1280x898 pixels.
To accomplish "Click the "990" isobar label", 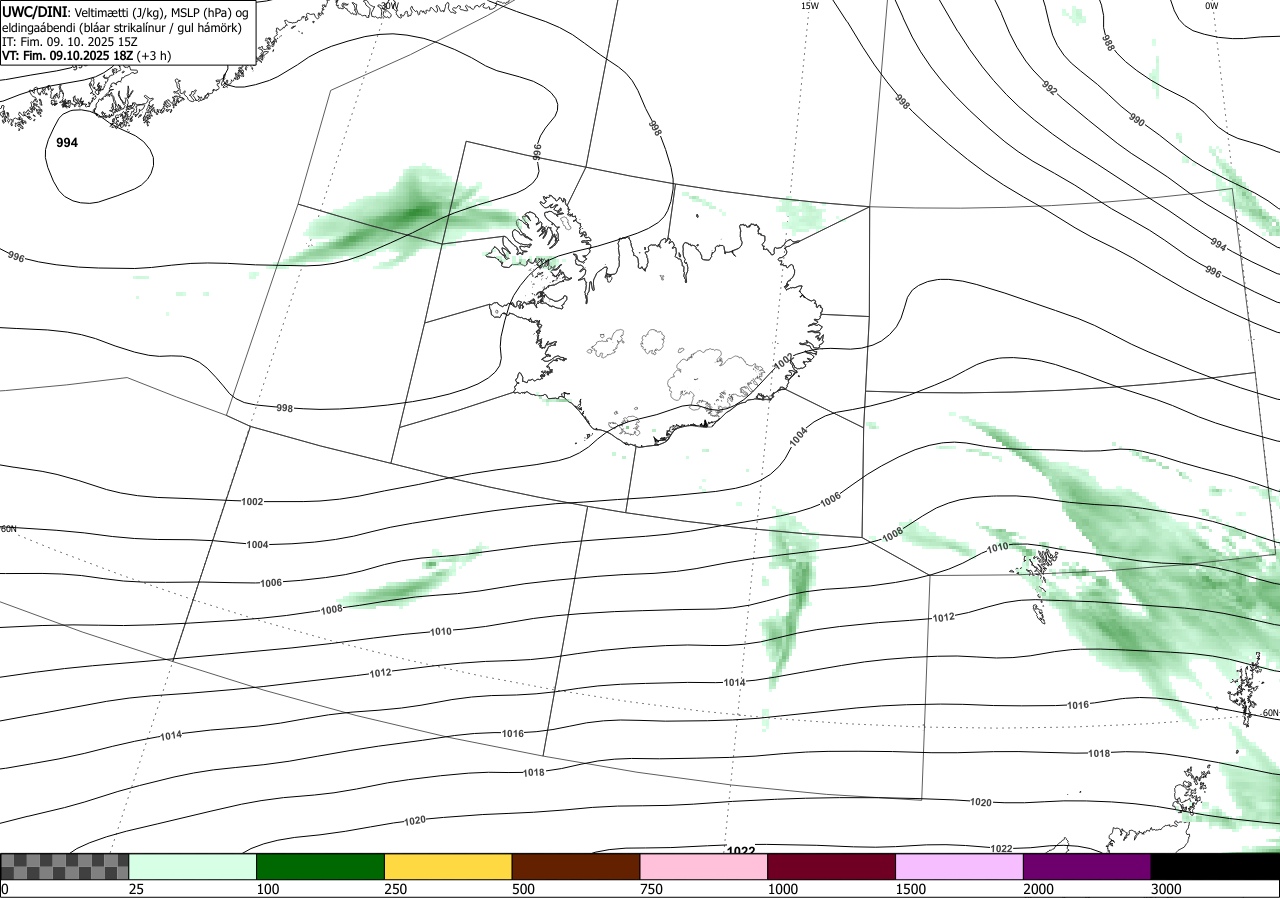I will click(x=1137, y=121).
